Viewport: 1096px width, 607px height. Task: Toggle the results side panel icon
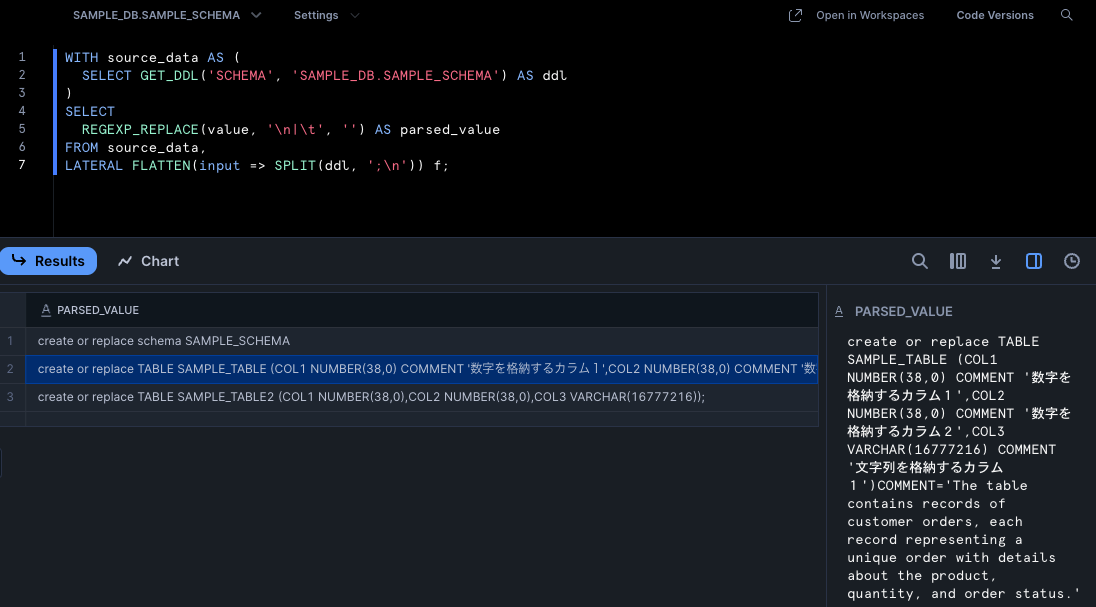1034,261
